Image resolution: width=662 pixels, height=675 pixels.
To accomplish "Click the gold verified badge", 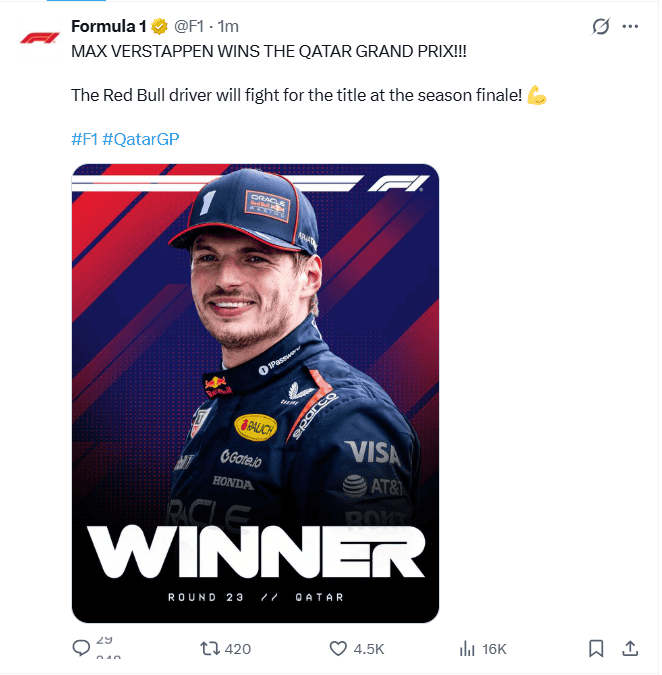I will 159,27.
